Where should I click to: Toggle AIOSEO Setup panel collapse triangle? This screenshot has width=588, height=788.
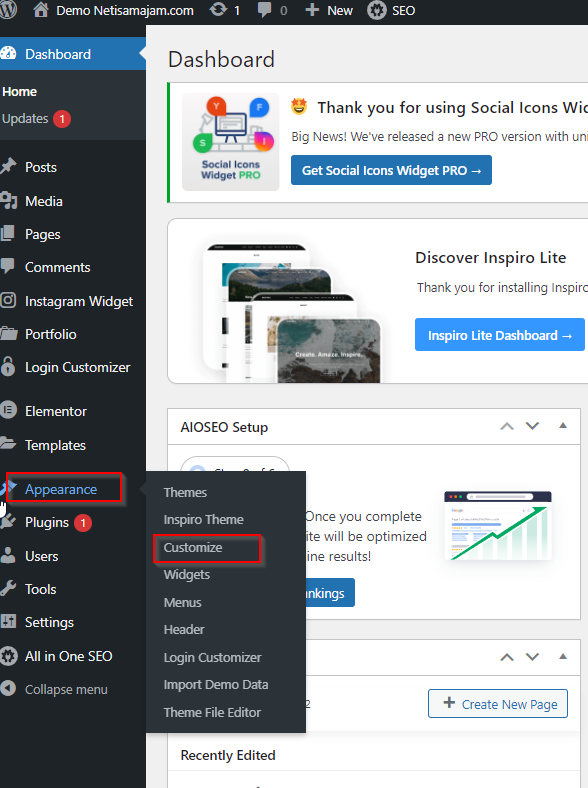[x=563, y=426]
